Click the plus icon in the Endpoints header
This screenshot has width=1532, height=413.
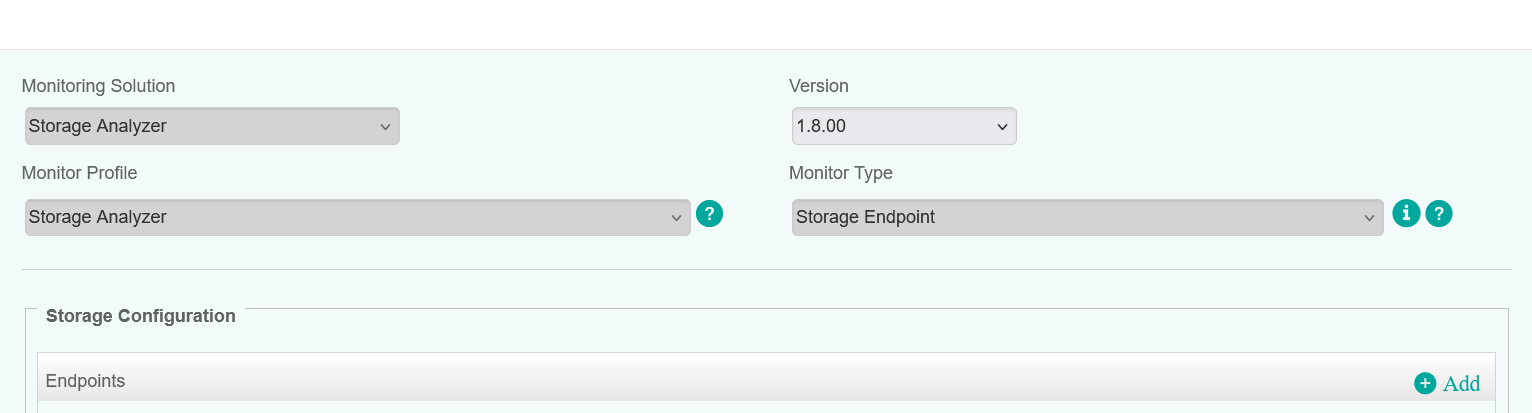1425,383
